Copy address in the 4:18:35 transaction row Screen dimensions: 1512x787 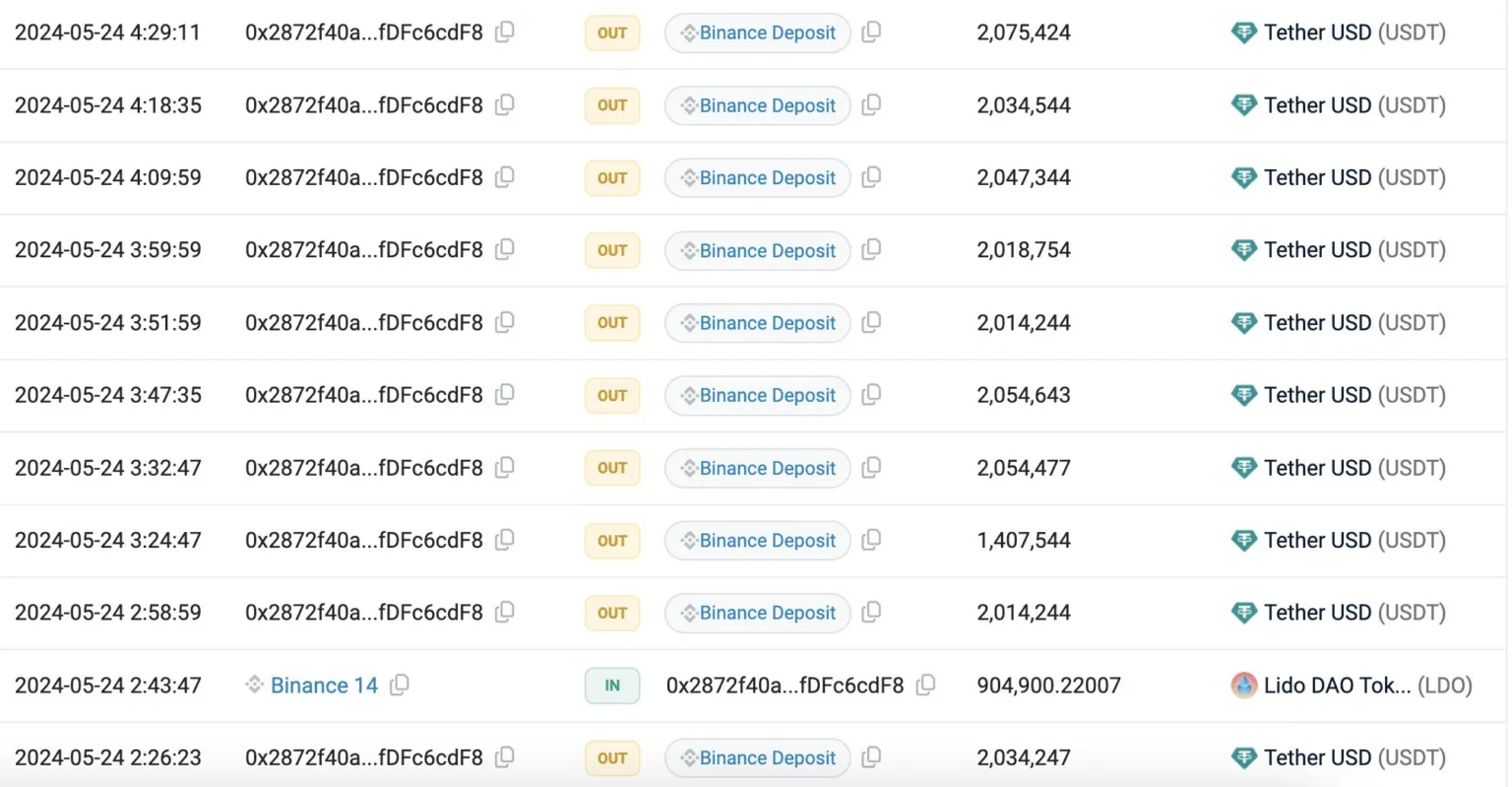(x=505, y=104)
